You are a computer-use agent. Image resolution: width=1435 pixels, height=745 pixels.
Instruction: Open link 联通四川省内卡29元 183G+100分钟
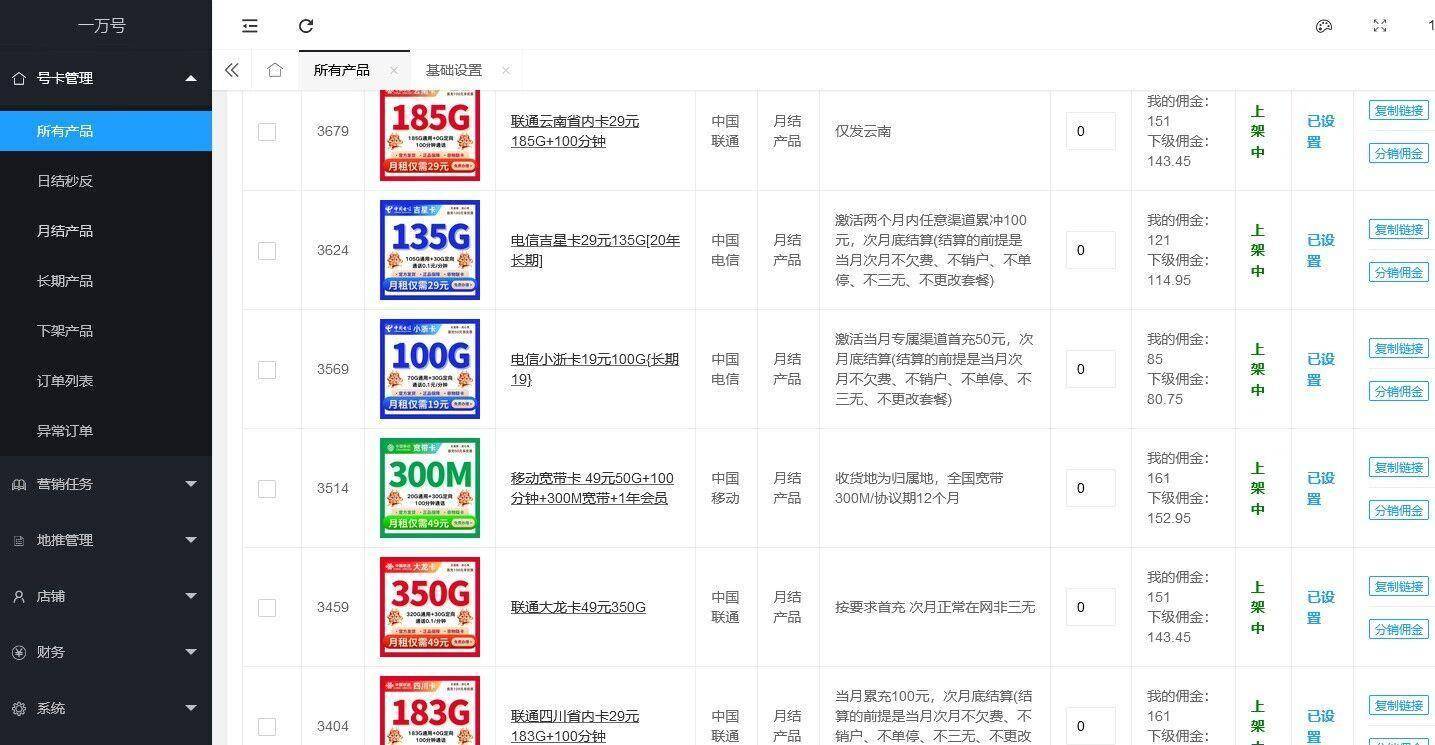(575, 726)
